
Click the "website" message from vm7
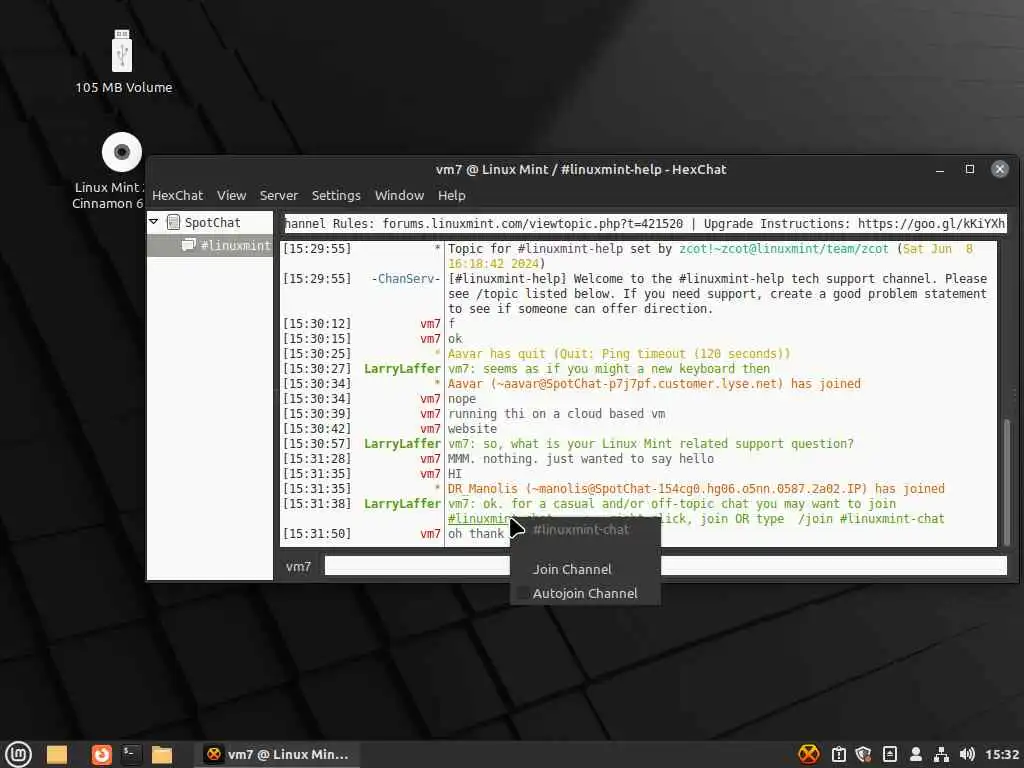pos(472,429)
